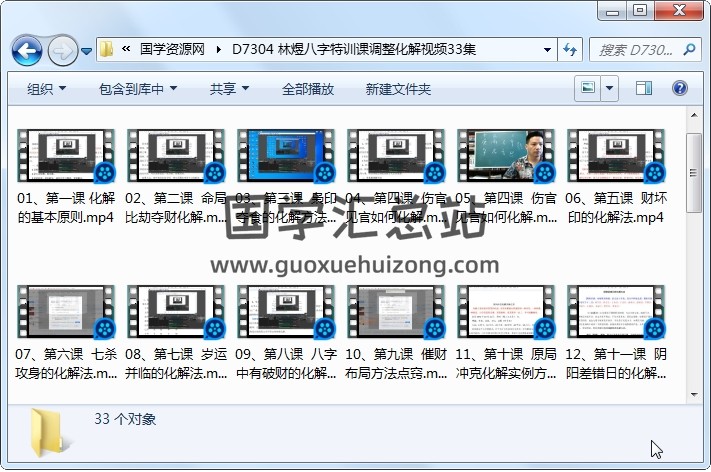Select the D7304 林煜八字特训课 breadcrumb segment
This screenshot has height=472, width=711.
pos(354,49)
